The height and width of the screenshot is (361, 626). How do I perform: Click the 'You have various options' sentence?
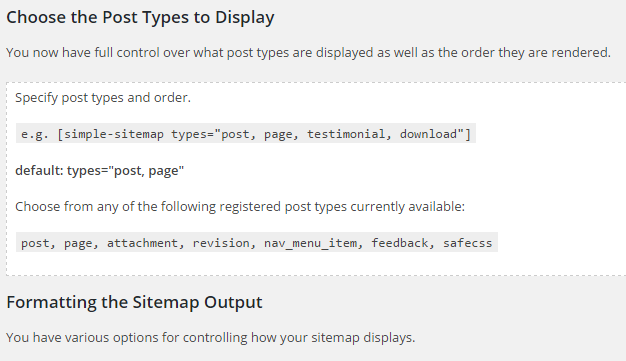click(211, 338)
